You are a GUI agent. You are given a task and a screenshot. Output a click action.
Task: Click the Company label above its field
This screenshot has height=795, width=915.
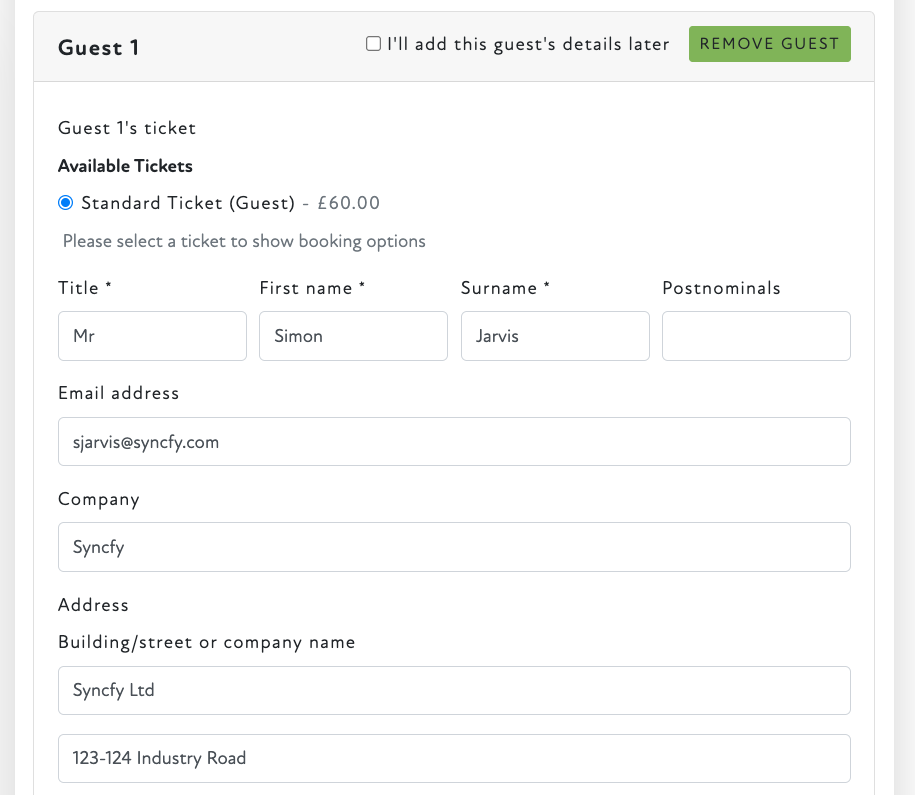tap(98, 499)
